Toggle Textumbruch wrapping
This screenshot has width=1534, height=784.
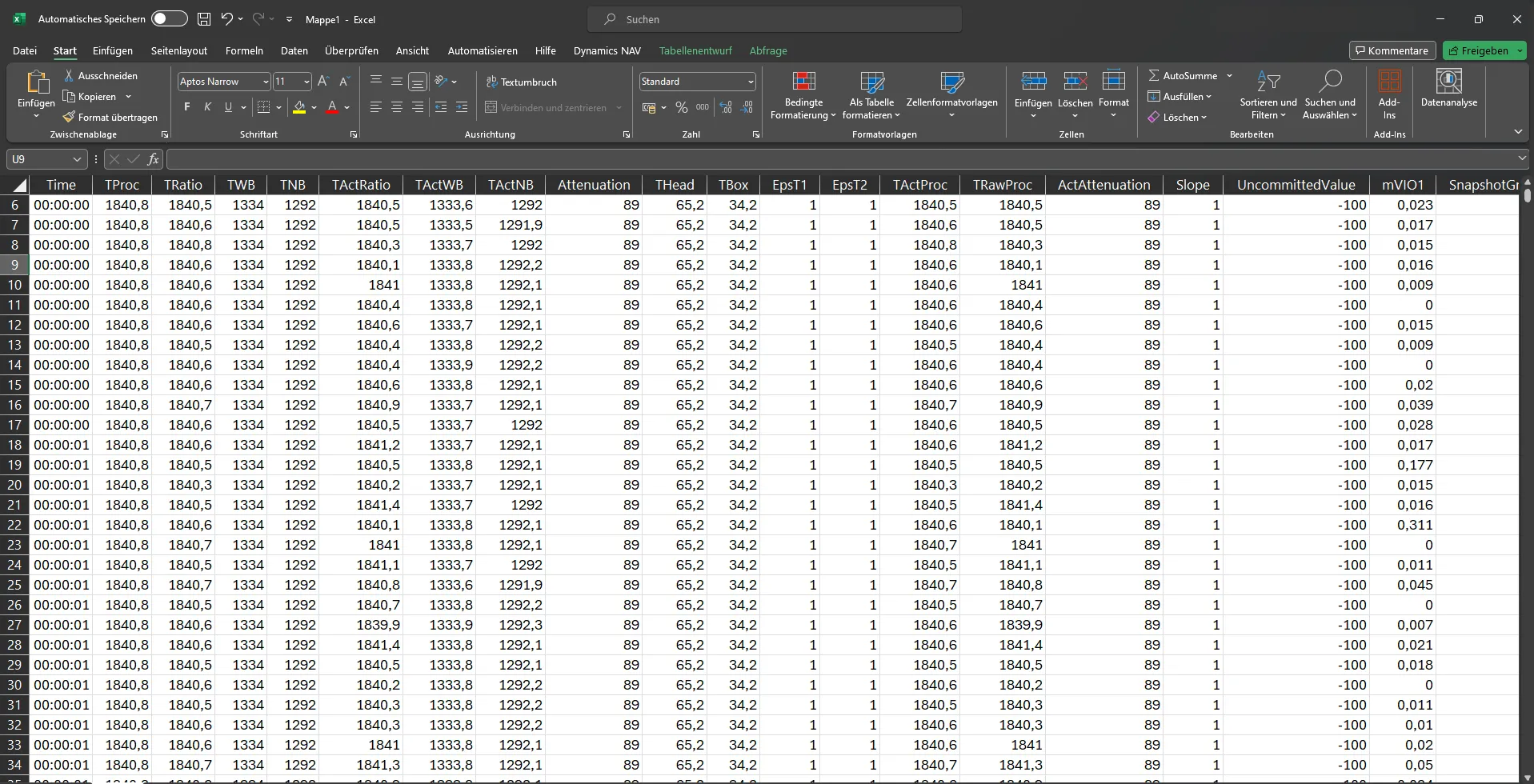pyautogui.click(x=521, y=82)
